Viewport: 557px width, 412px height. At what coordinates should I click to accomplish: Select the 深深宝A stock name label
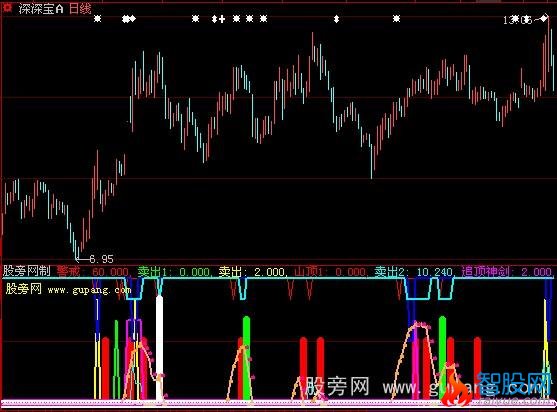pyautogui.click(x=41, y=9)
